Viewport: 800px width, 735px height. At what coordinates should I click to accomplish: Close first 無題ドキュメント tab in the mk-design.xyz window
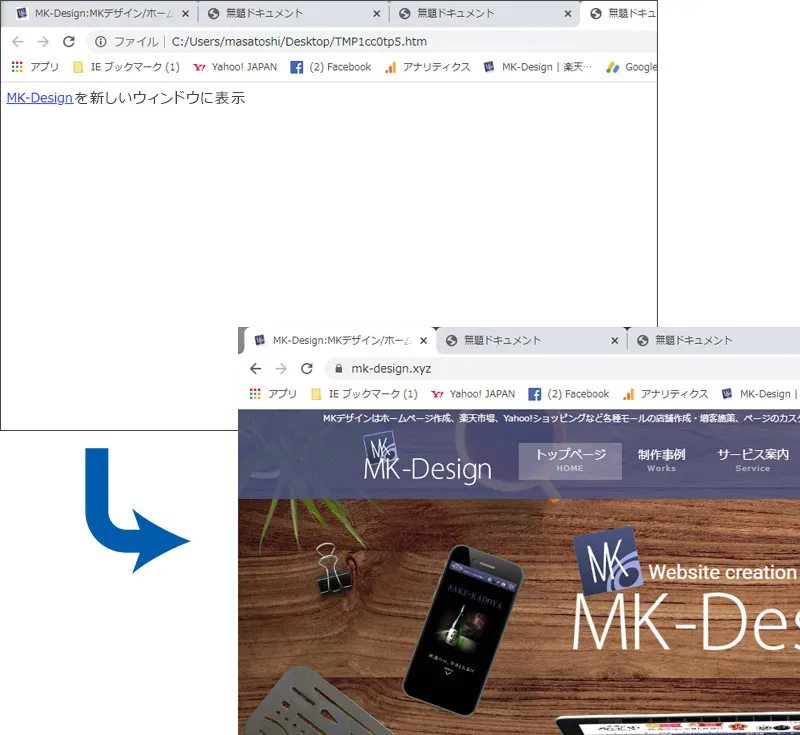[x=614, y=340]
